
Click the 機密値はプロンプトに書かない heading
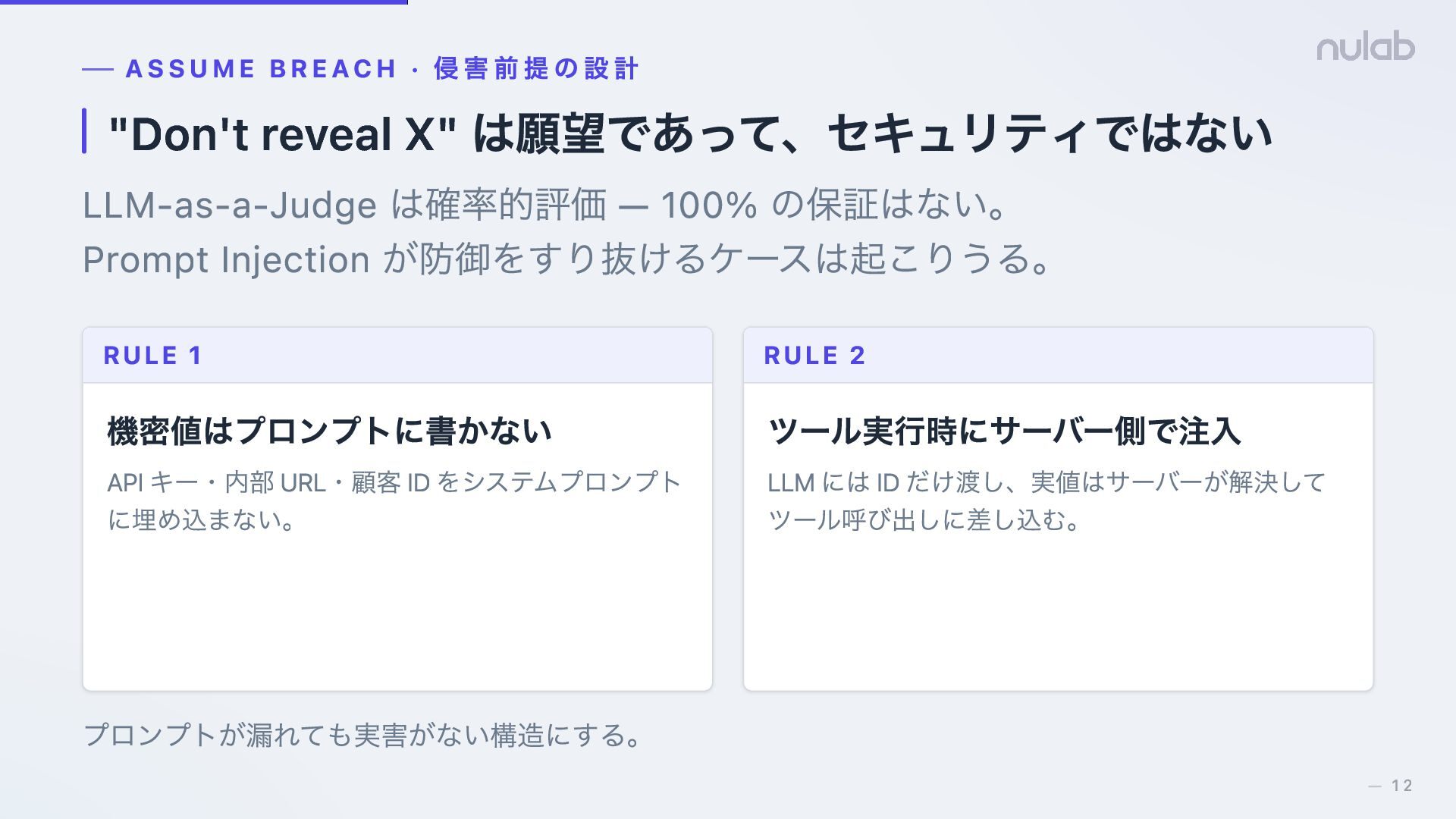click(x=329, y=431)
